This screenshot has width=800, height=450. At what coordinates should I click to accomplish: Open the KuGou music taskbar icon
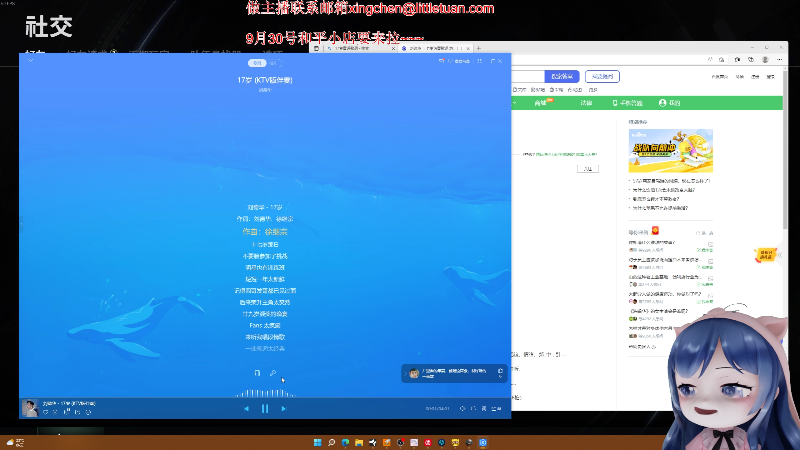pos(483,442)
